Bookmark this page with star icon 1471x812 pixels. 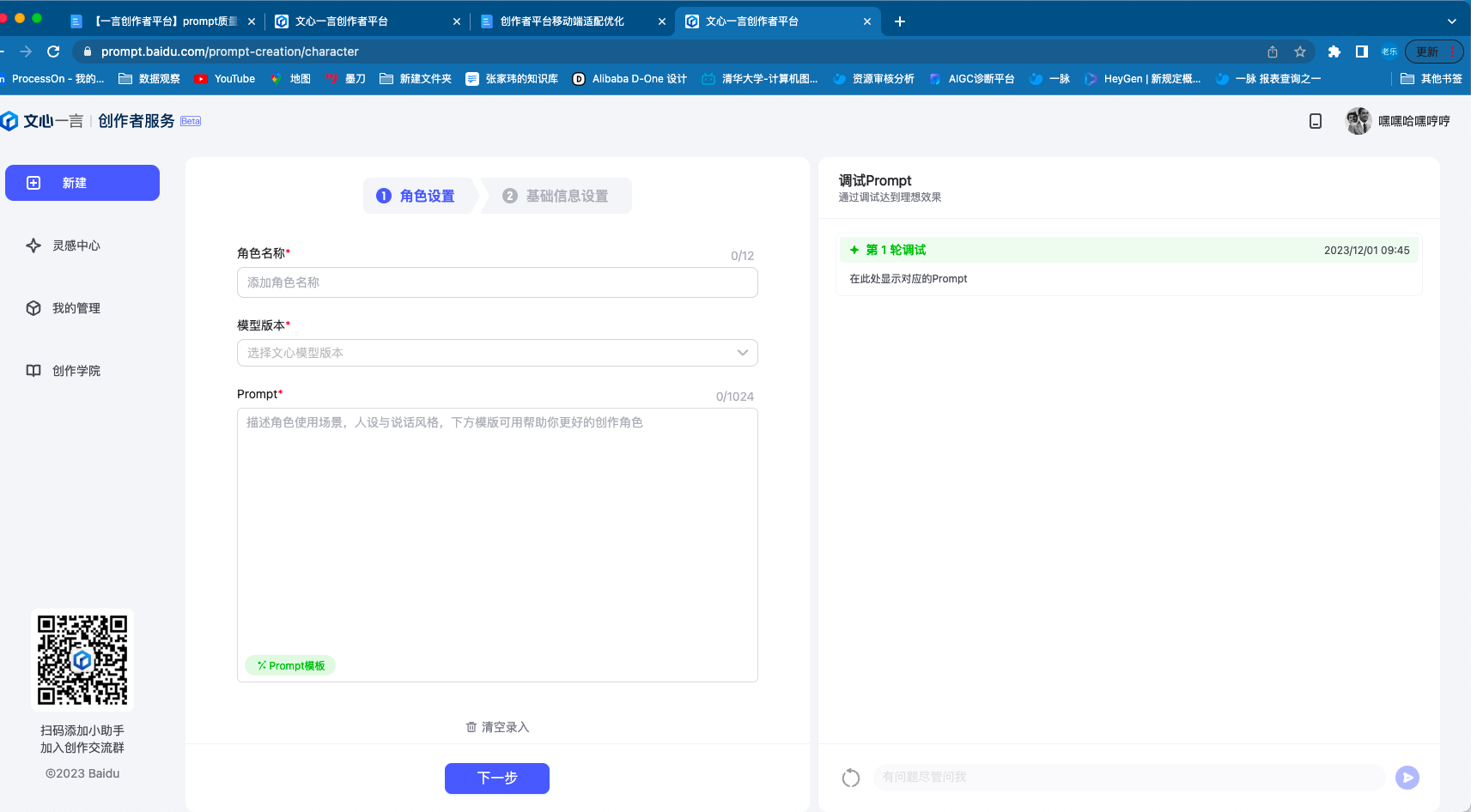[x=1300, y=52]
